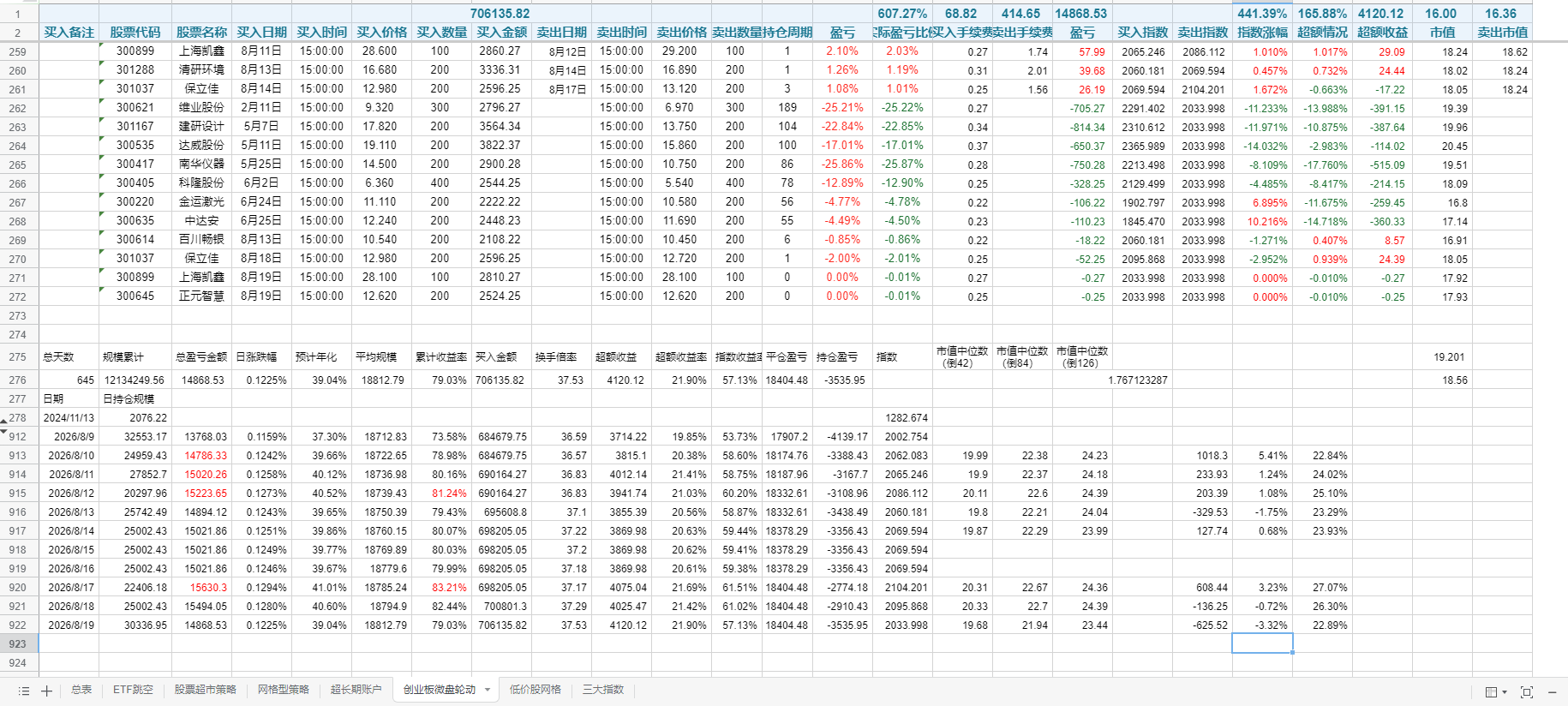Switch to the 超长期账户 sheet tab
The width and height of the screenshot is (1568, 706).
click(x=356, y=690)
